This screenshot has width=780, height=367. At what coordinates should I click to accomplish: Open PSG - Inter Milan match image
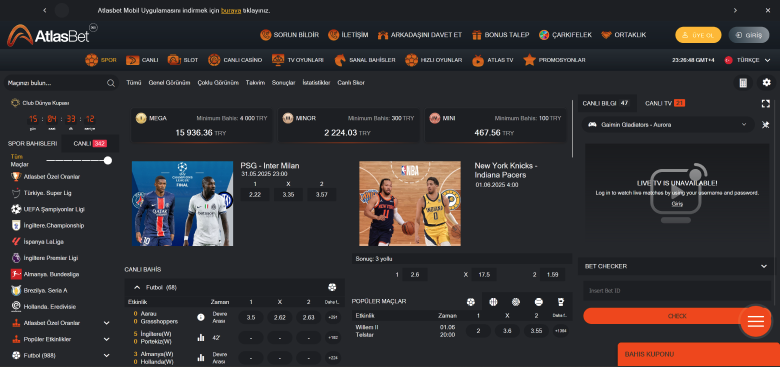pyautogui.click(x=183, y=203)
